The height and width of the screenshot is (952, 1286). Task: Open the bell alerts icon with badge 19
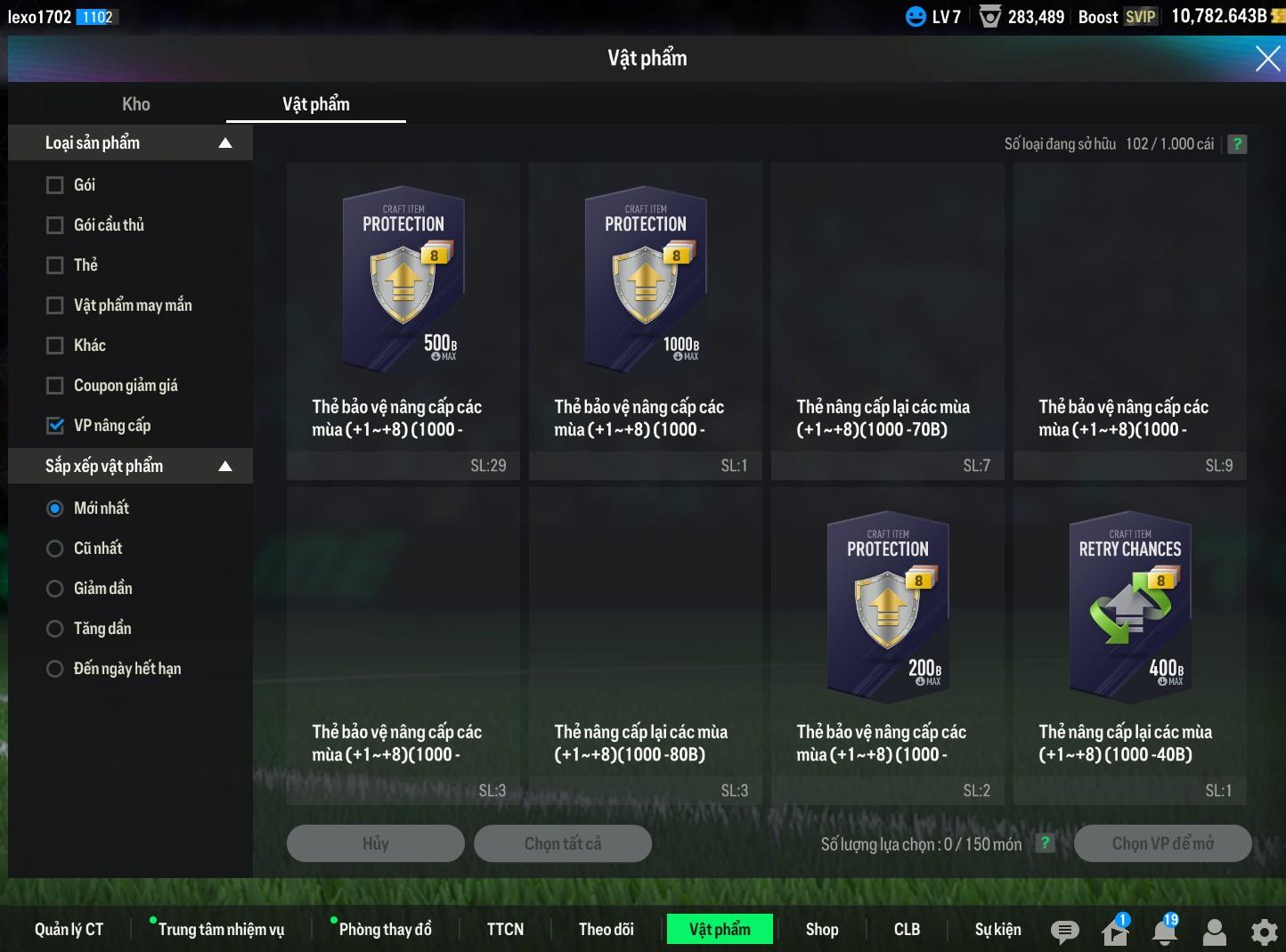click(1165, 931)
